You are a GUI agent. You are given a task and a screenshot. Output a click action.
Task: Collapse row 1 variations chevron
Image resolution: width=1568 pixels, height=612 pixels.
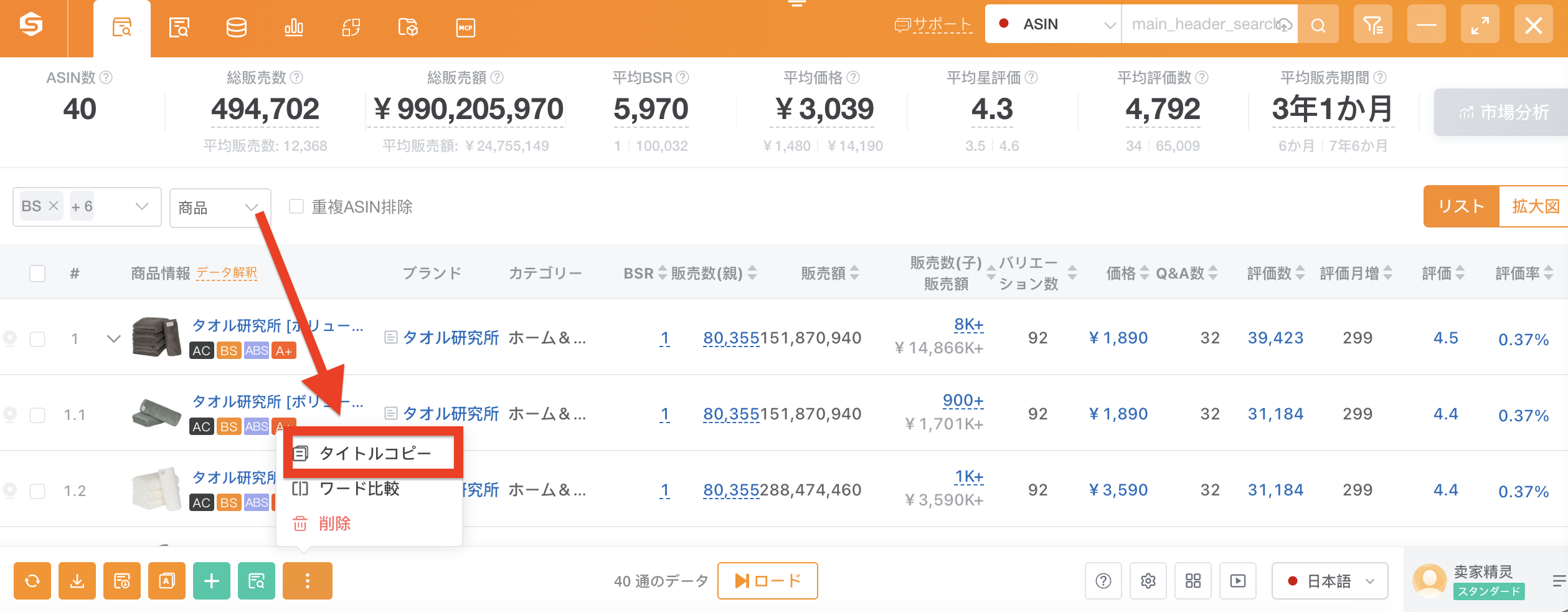[x=113, y=338]
